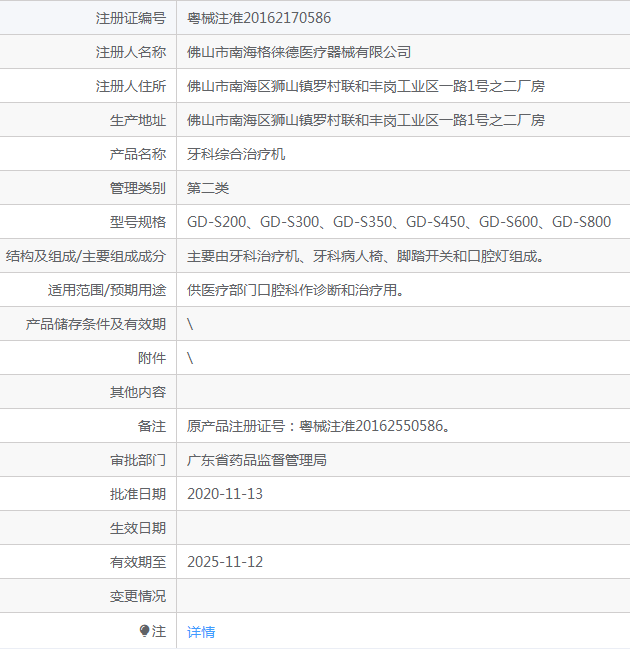Click the 批准日期 label
The width and height of the screenshot is (630, 649).
(x=138, y=494)
